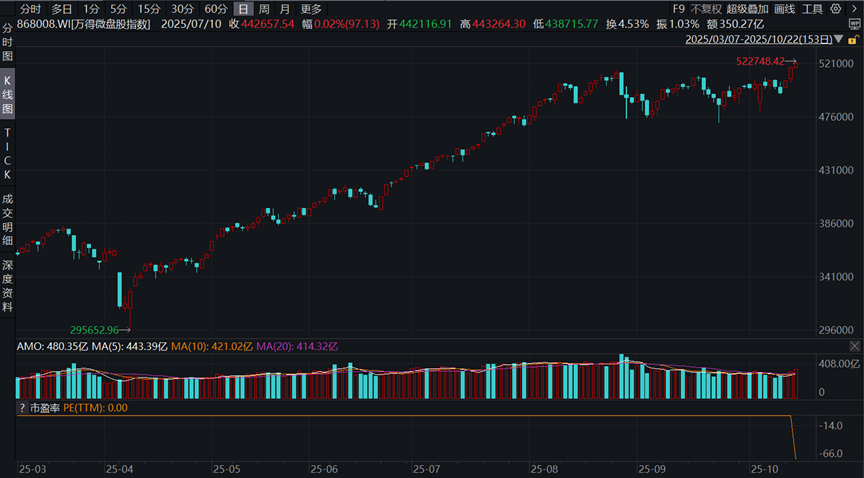Open the chart settings gear icon

pyautogui.click(x=836, y=8)
